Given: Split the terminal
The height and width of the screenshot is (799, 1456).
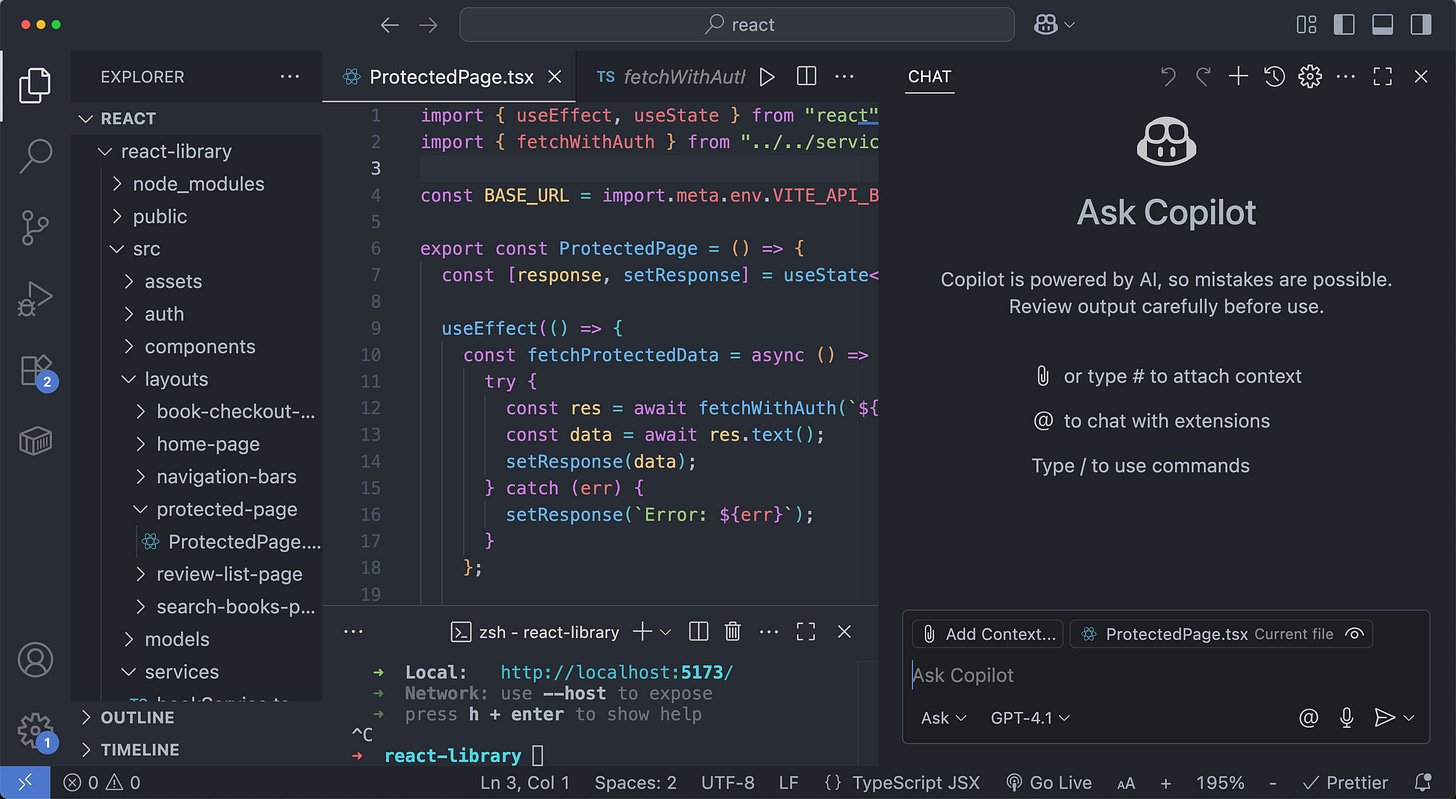Looking at the screenshot, I should [x=699, y=631].
